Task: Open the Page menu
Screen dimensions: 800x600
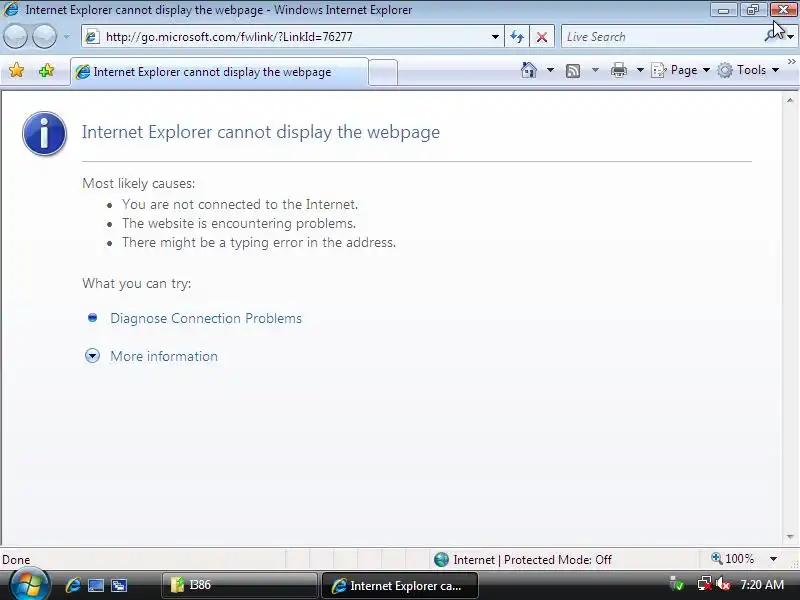Action: (x=681, y=70)
